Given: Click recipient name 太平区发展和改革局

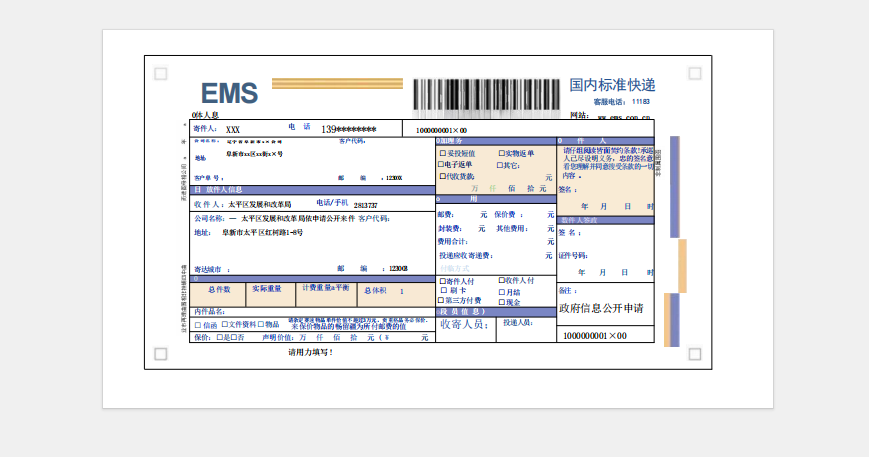Looking at the screenshot, I should (x=259, y=204).
